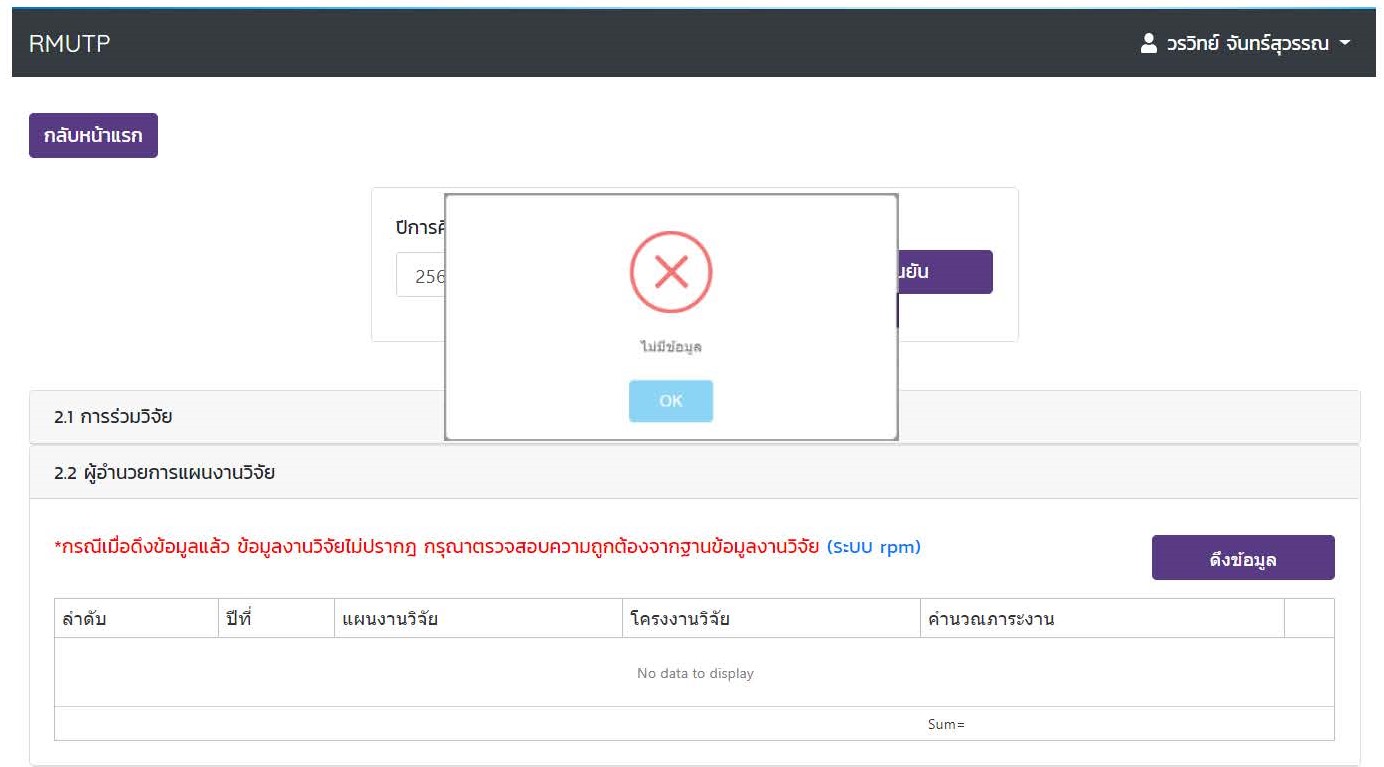This screenshot has width=1384, height=767.
Task: Click the user profile silhouette icon
Action: [x=1149, y=44]
